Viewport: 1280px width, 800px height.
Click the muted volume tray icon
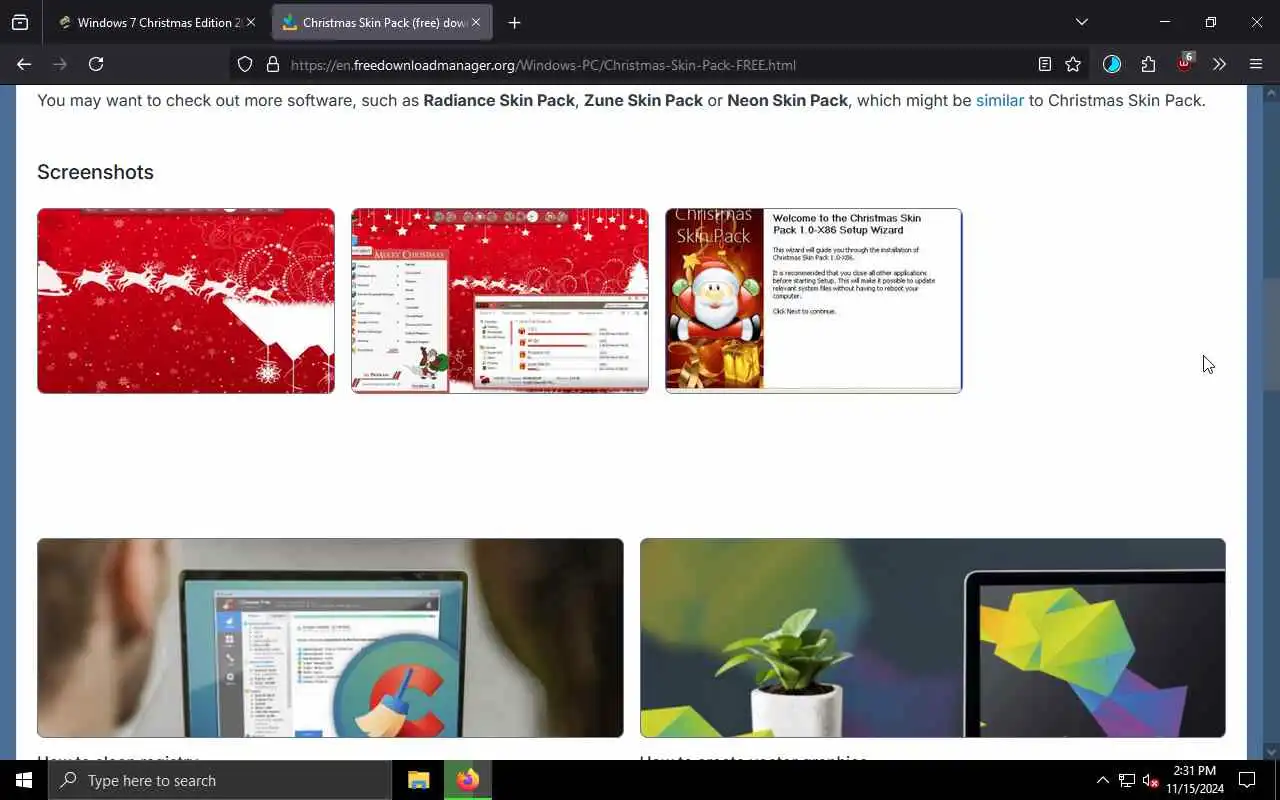pyautogui.click(x=1150, y=780)
